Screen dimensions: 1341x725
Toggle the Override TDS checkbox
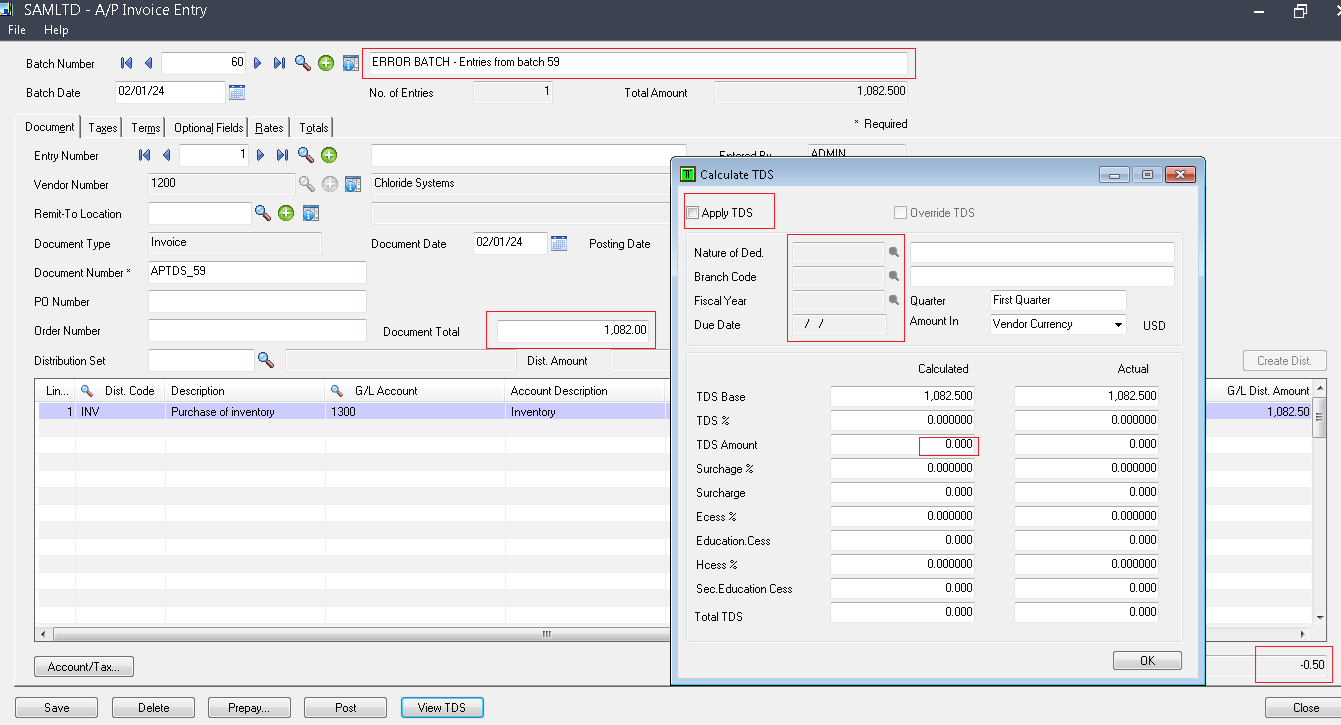coord(900,212)
